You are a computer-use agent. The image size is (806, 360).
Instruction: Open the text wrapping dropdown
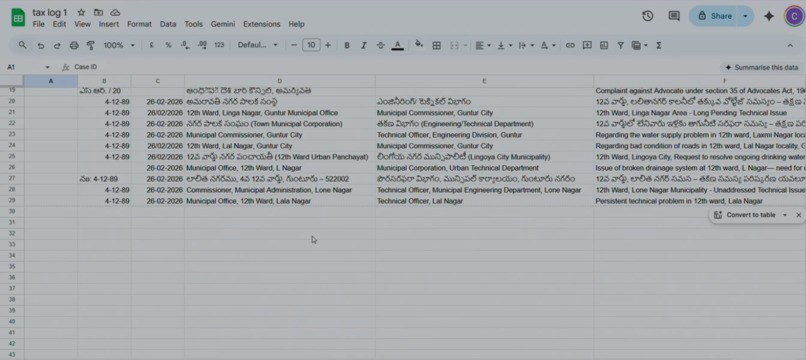pos(526,45)
